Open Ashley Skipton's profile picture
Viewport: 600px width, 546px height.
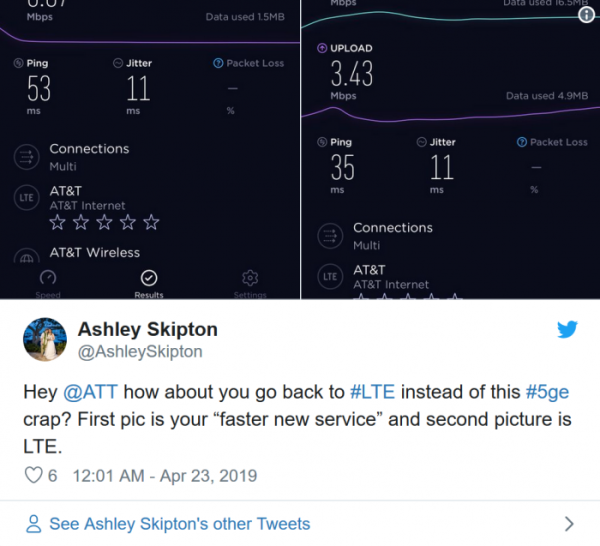[45, 339]
